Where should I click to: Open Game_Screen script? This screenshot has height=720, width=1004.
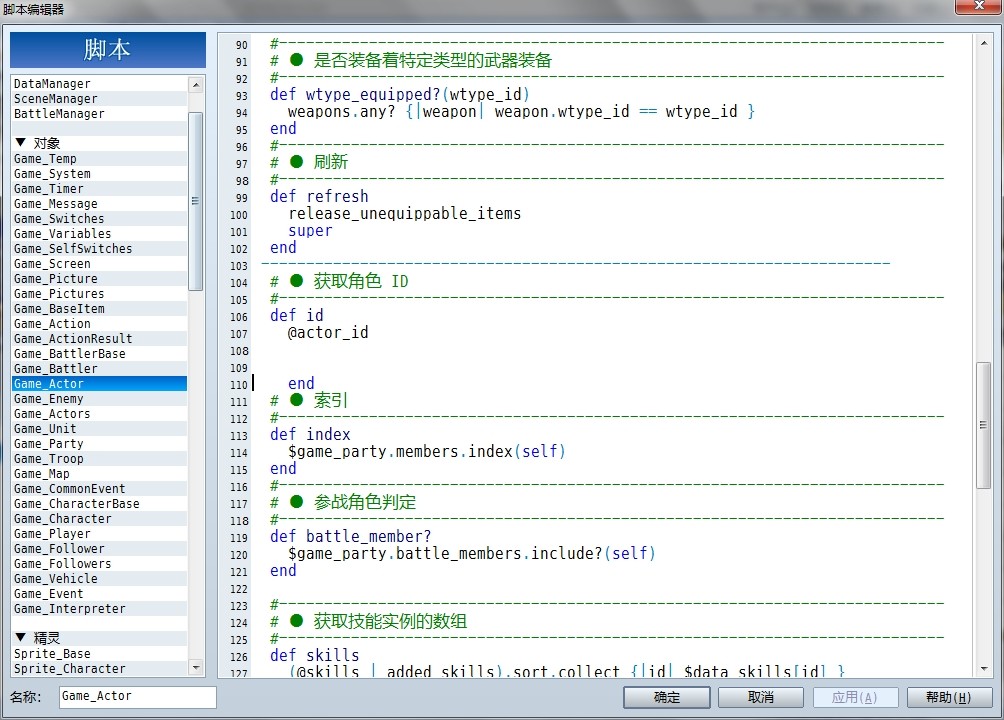click(x=99, y=264)
